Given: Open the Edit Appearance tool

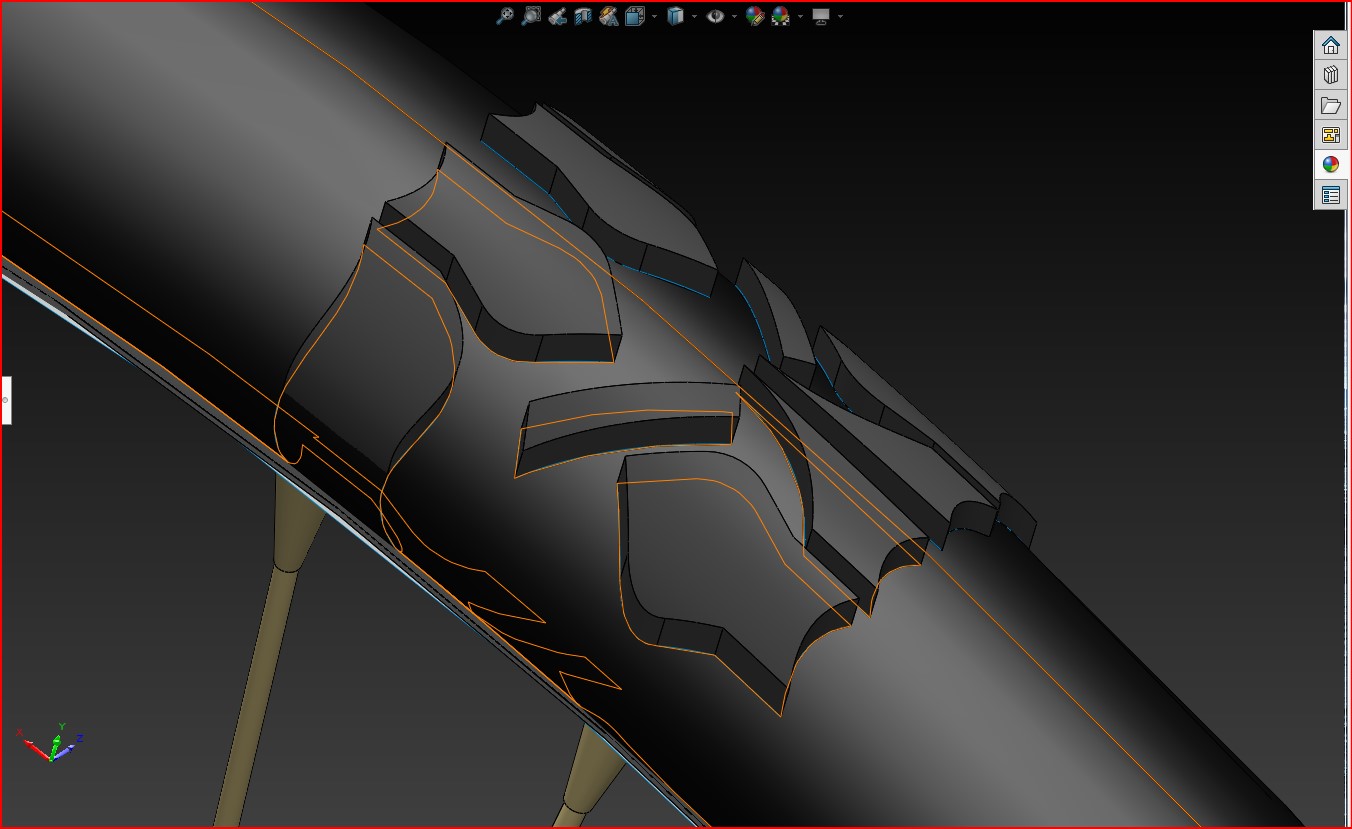Looking at the screenshot, I should 755,16.
